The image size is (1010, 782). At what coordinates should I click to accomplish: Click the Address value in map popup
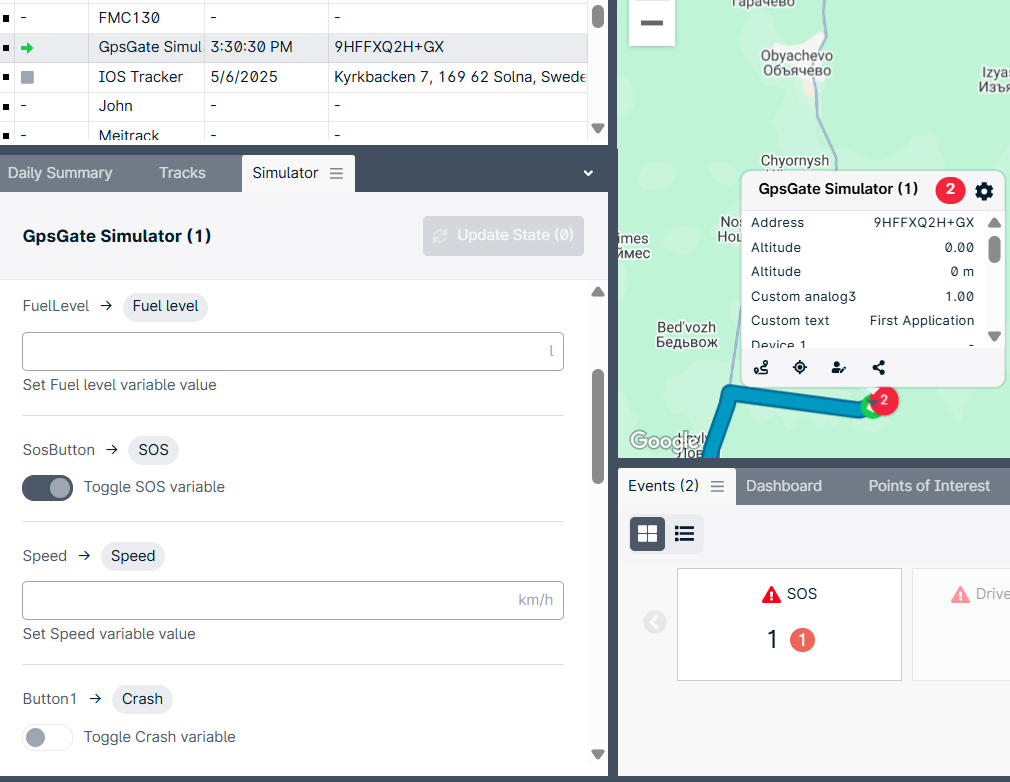[x=924, y=223]
